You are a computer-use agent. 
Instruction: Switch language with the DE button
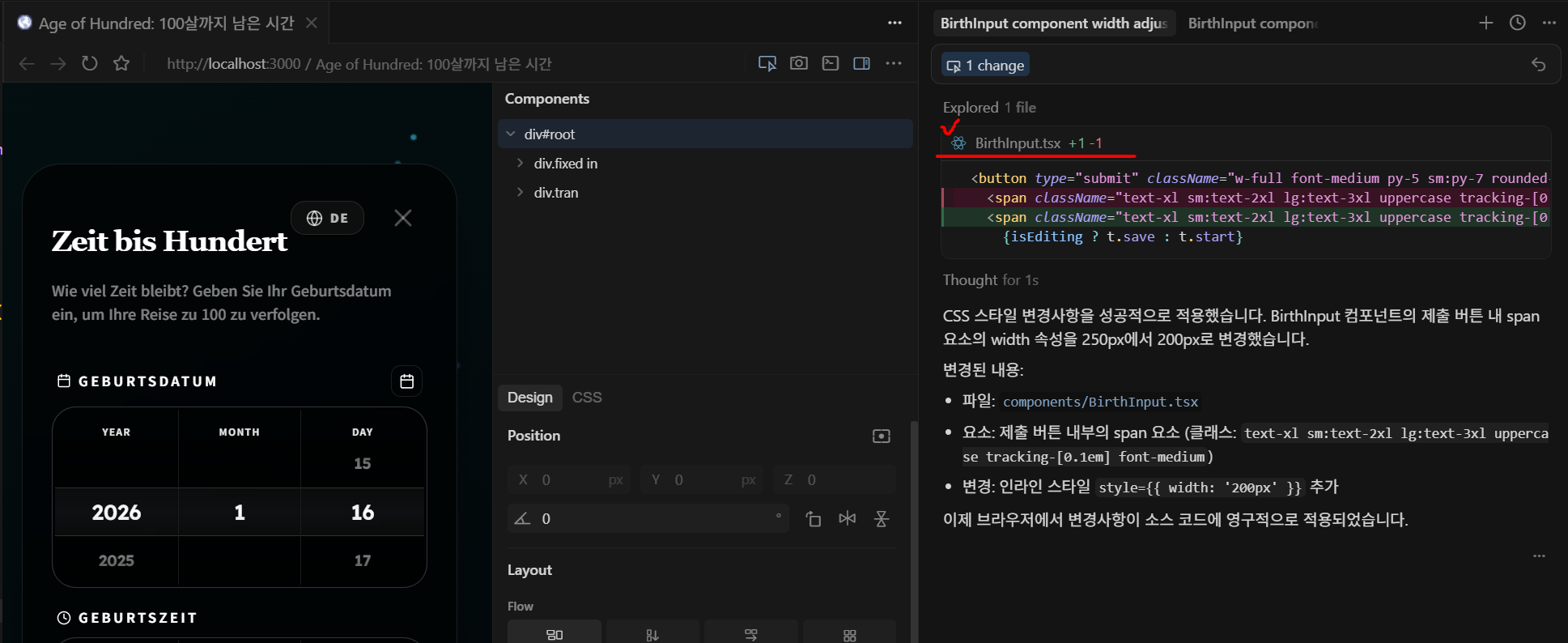click(327, 218)
